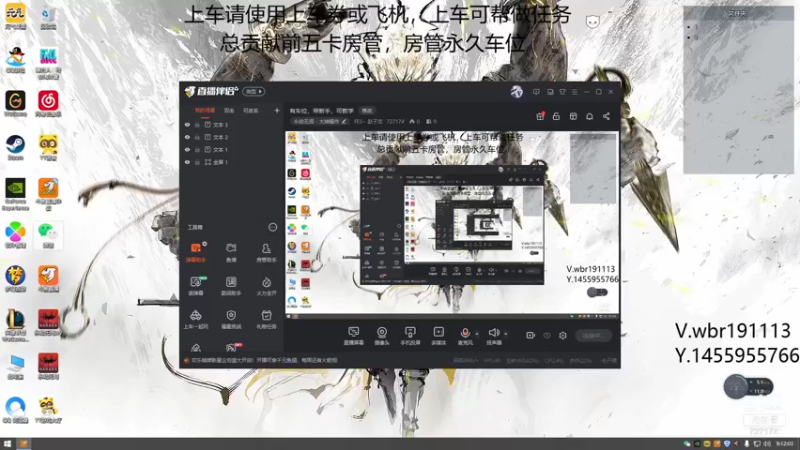Hide the 文本 2 source
Screen dimensions: 800x450
coord(187,137)
